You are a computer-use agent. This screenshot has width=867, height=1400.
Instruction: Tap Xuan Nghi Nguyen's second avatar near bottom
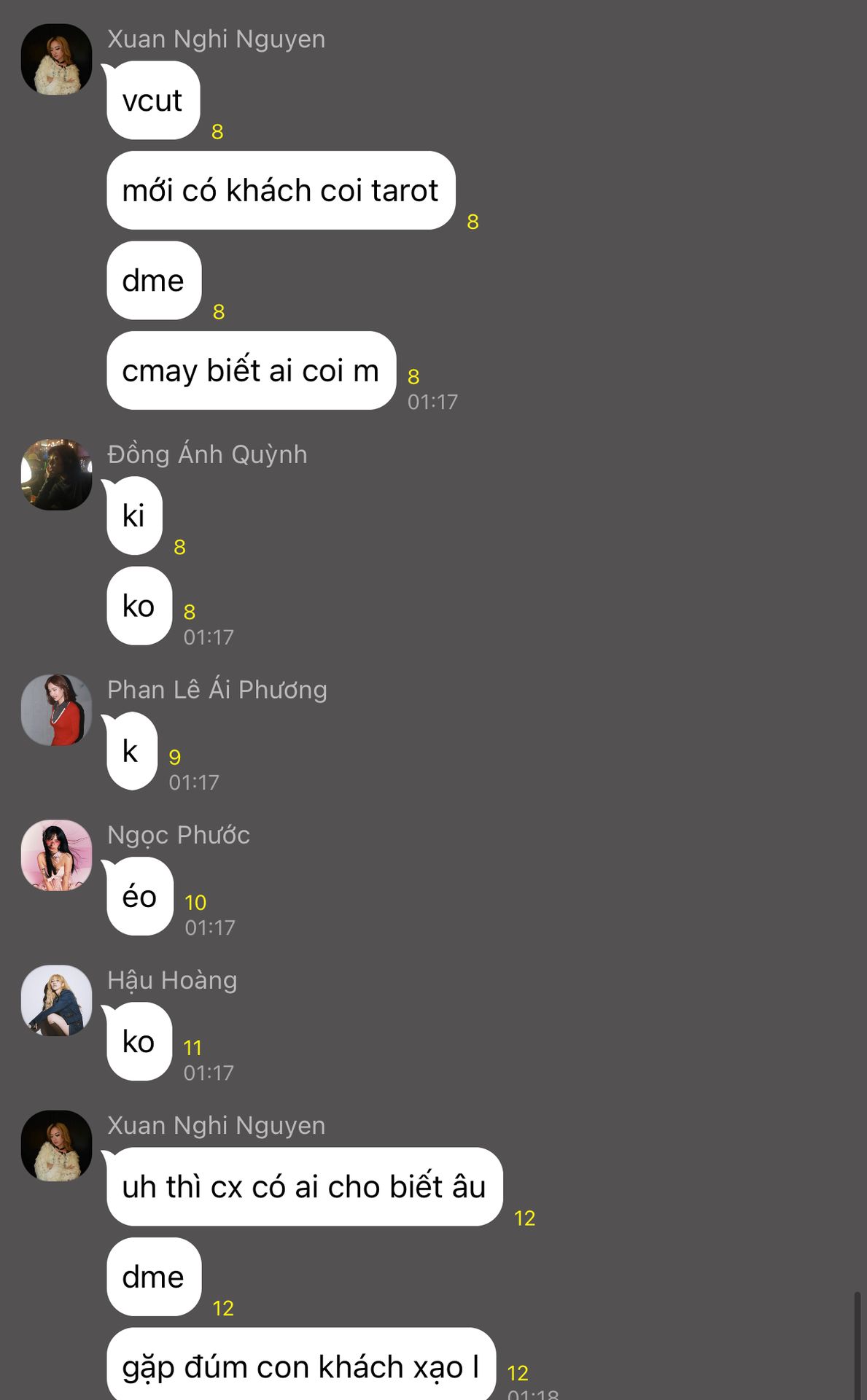coord(56,1146)
